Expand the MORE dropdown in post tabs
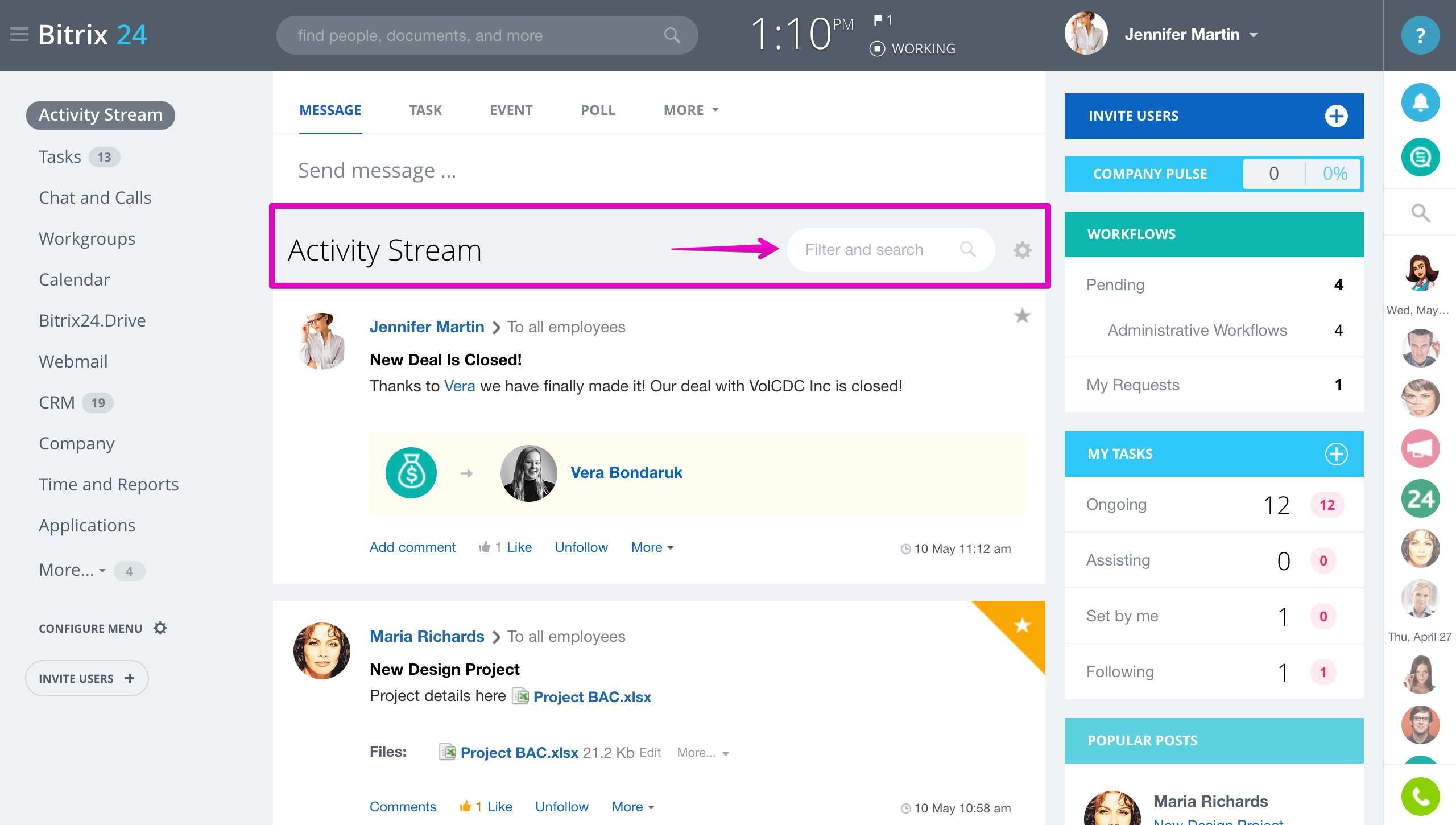The width and height of the screenshot is (1456, 825). 690,110
